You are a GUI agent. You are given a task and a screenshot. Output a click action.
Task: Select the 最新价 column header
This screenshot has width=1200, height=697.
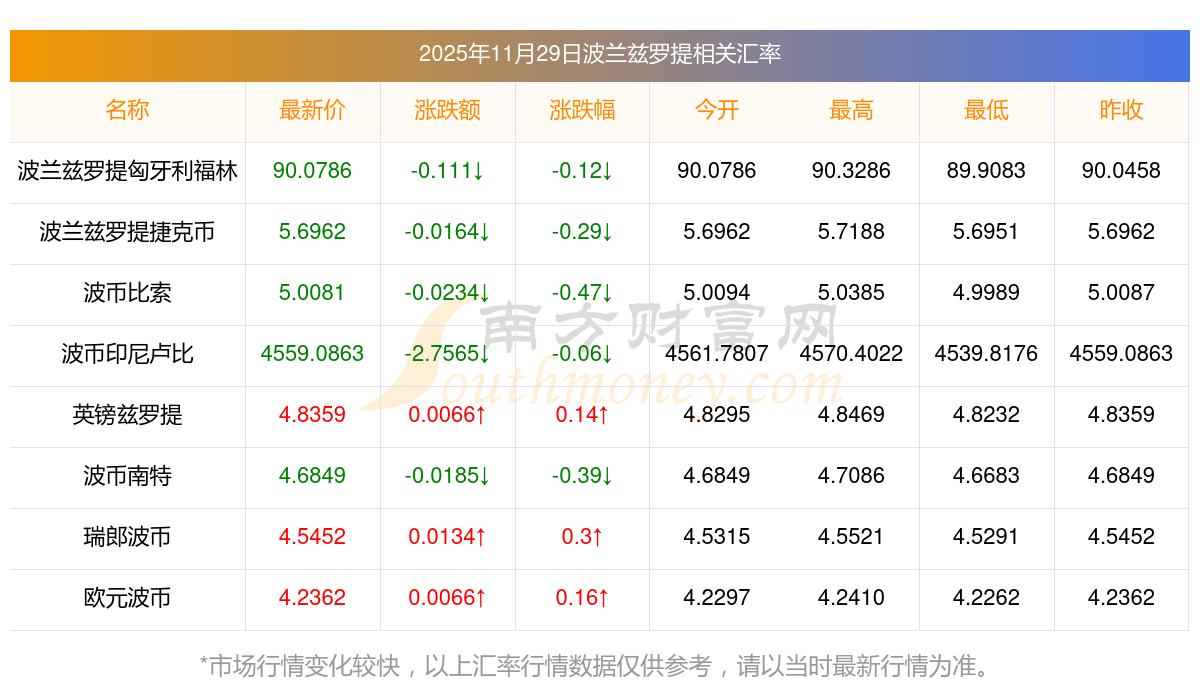coord(312,110)
